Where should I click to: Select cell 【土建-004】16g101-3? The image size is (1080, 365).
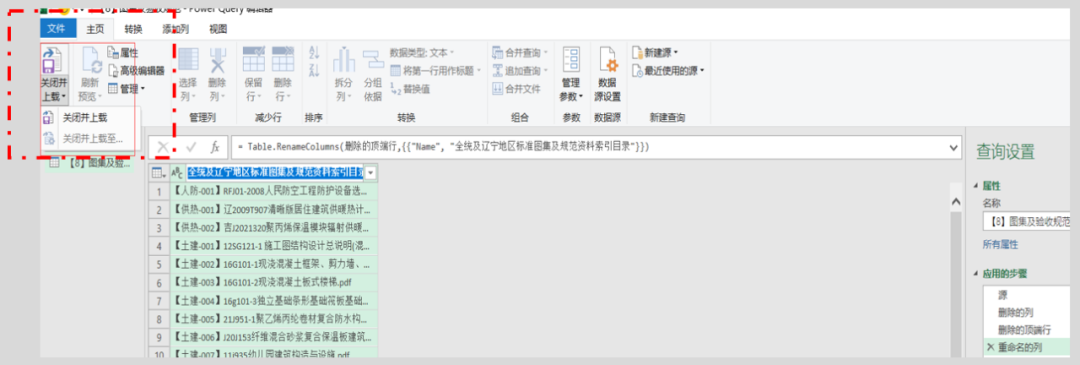[273, 301]
